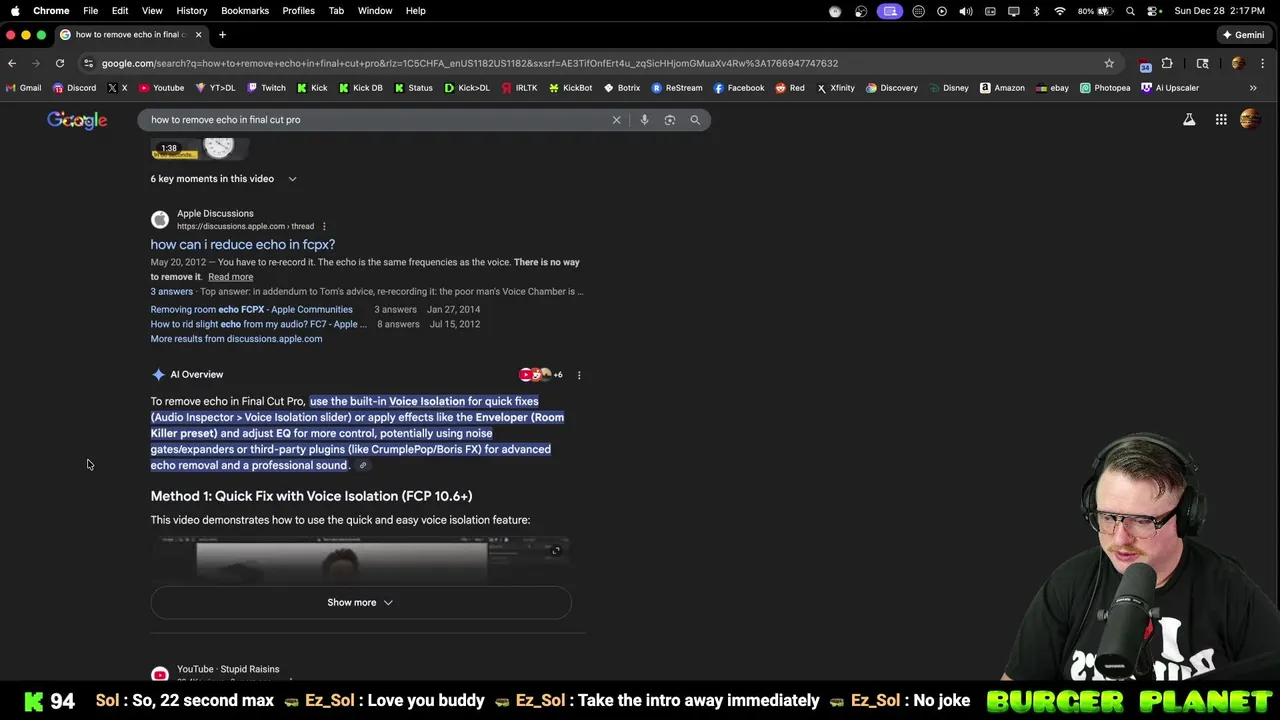Expand 6 key moments in this video
Image resolution: width=1280 pixels, height=720 pixels.
pyautogui.click(x=223, y=179)
